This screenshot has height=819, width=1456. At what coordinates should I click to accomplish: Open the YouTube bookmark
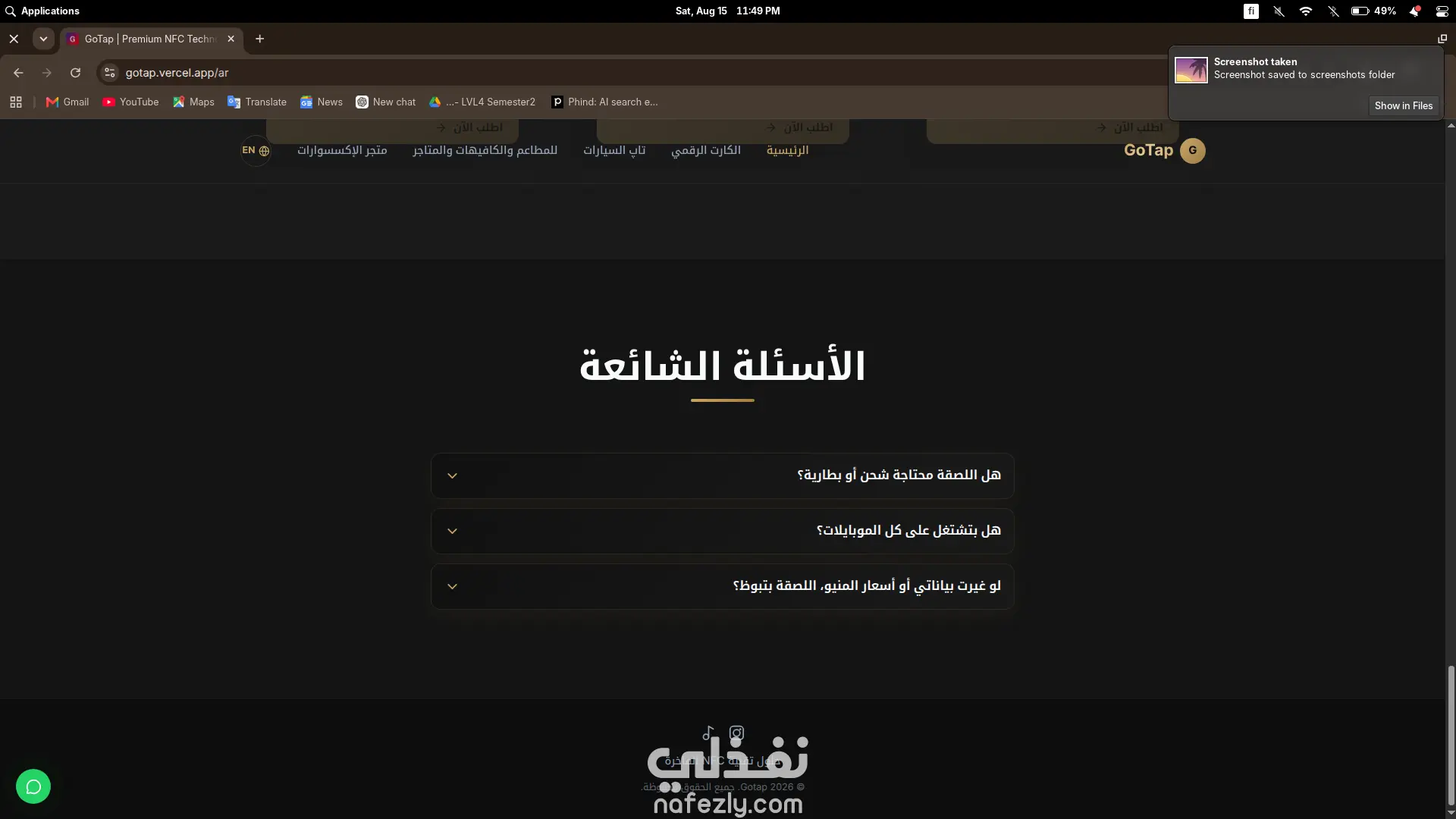(130, 102)
